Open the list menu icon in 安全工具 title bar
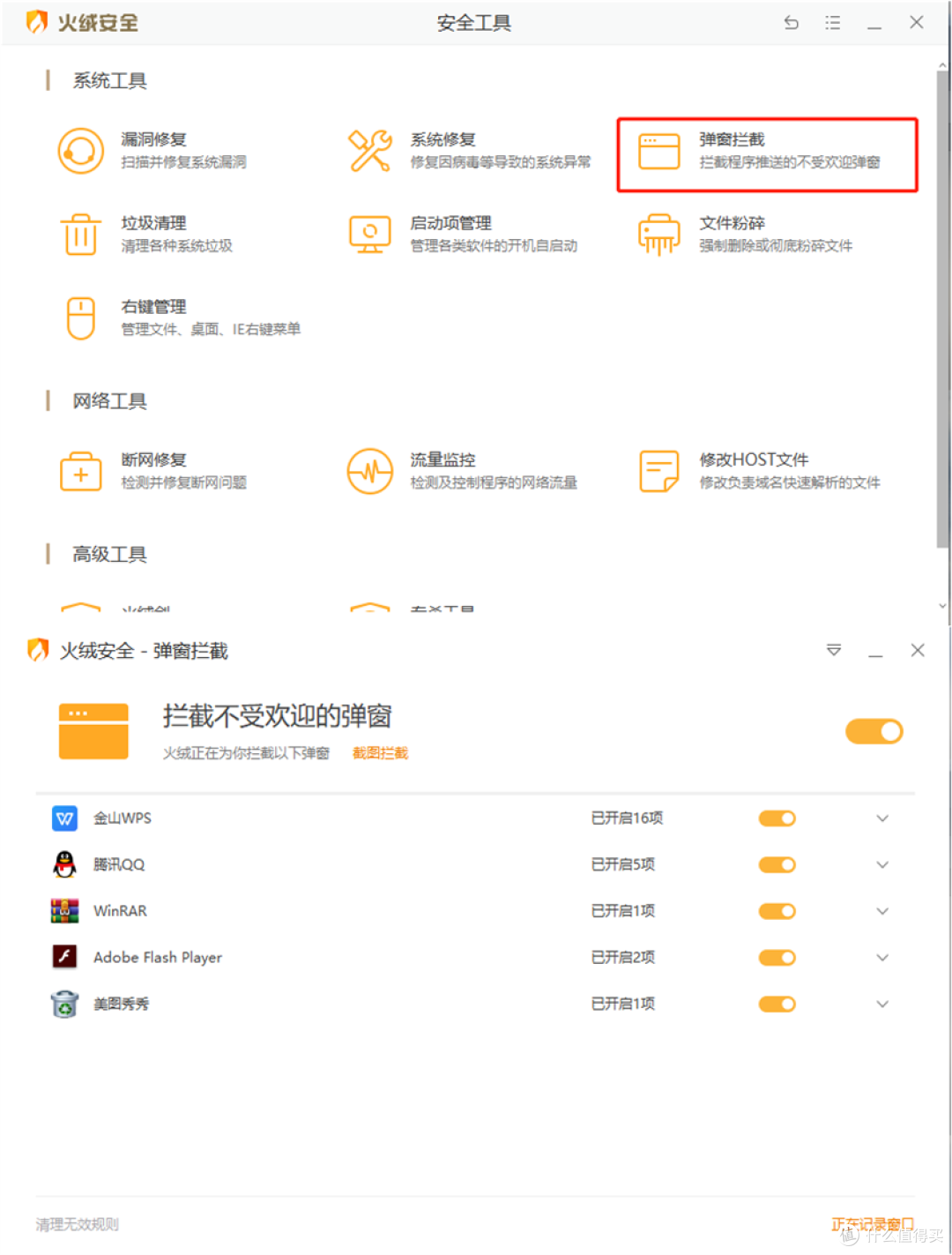Image resolution: width=952 pixels, height=1255 pixels. click(x=833, y=23)
